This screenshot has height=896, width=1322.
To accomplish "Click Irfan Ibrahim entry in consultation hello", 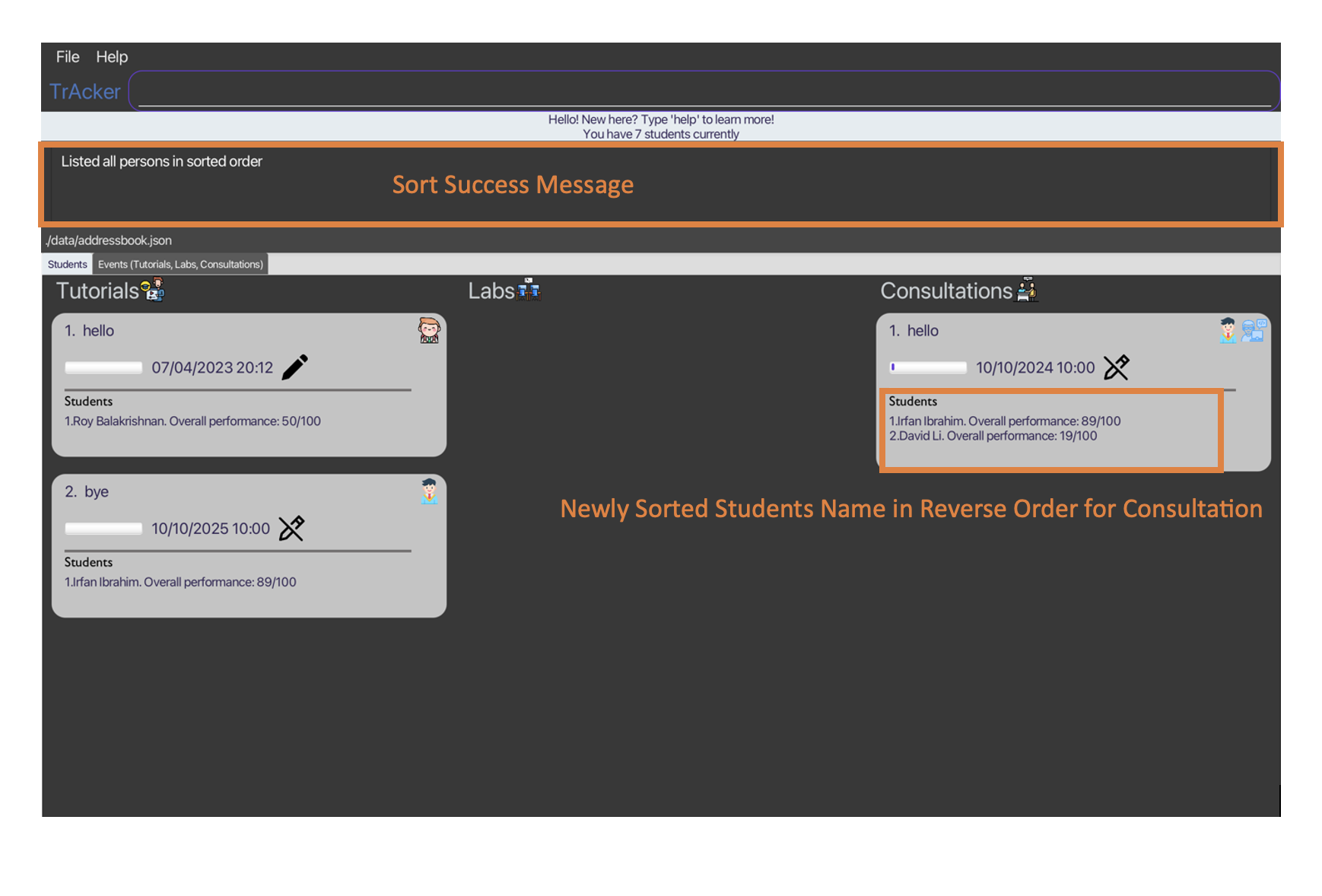I will pos(1005,421).
